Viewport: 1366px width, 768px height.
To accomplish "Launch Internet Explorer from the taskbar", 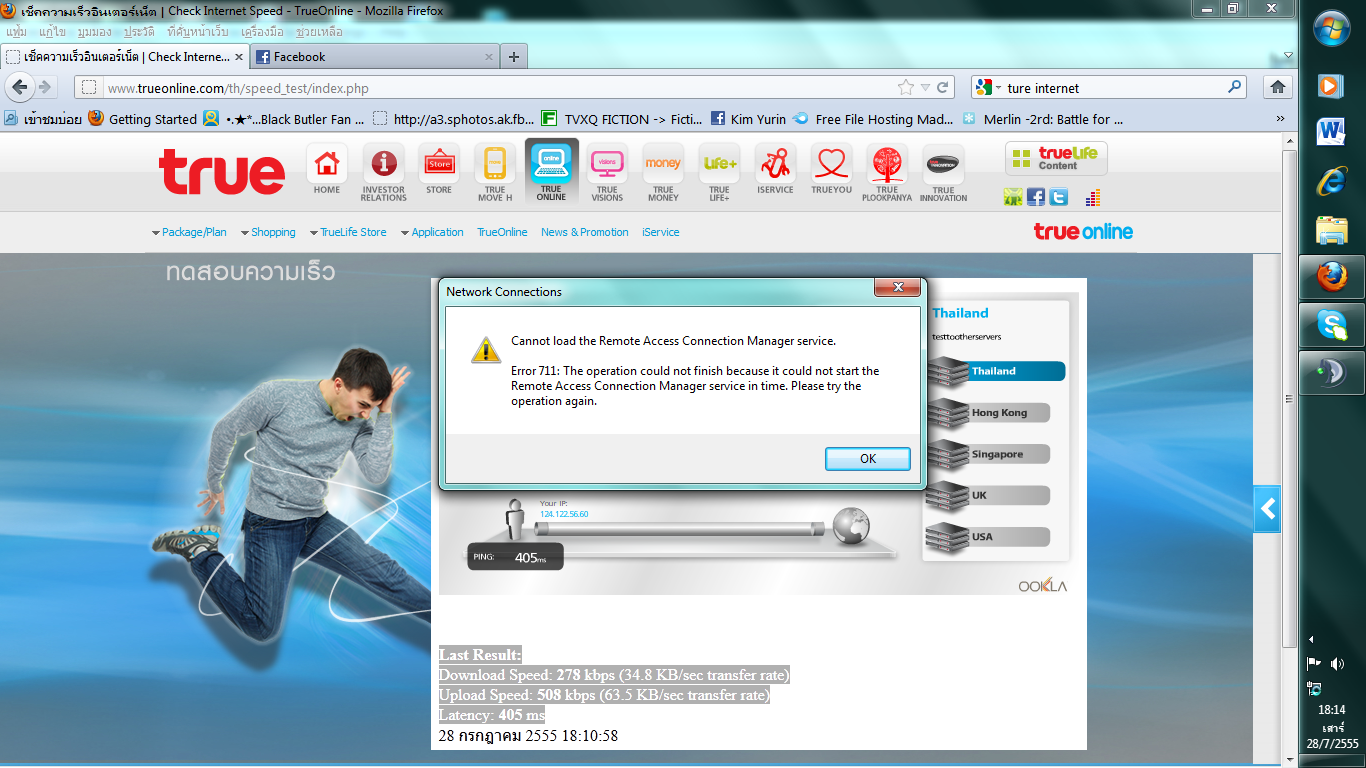I will [1331, 181].
